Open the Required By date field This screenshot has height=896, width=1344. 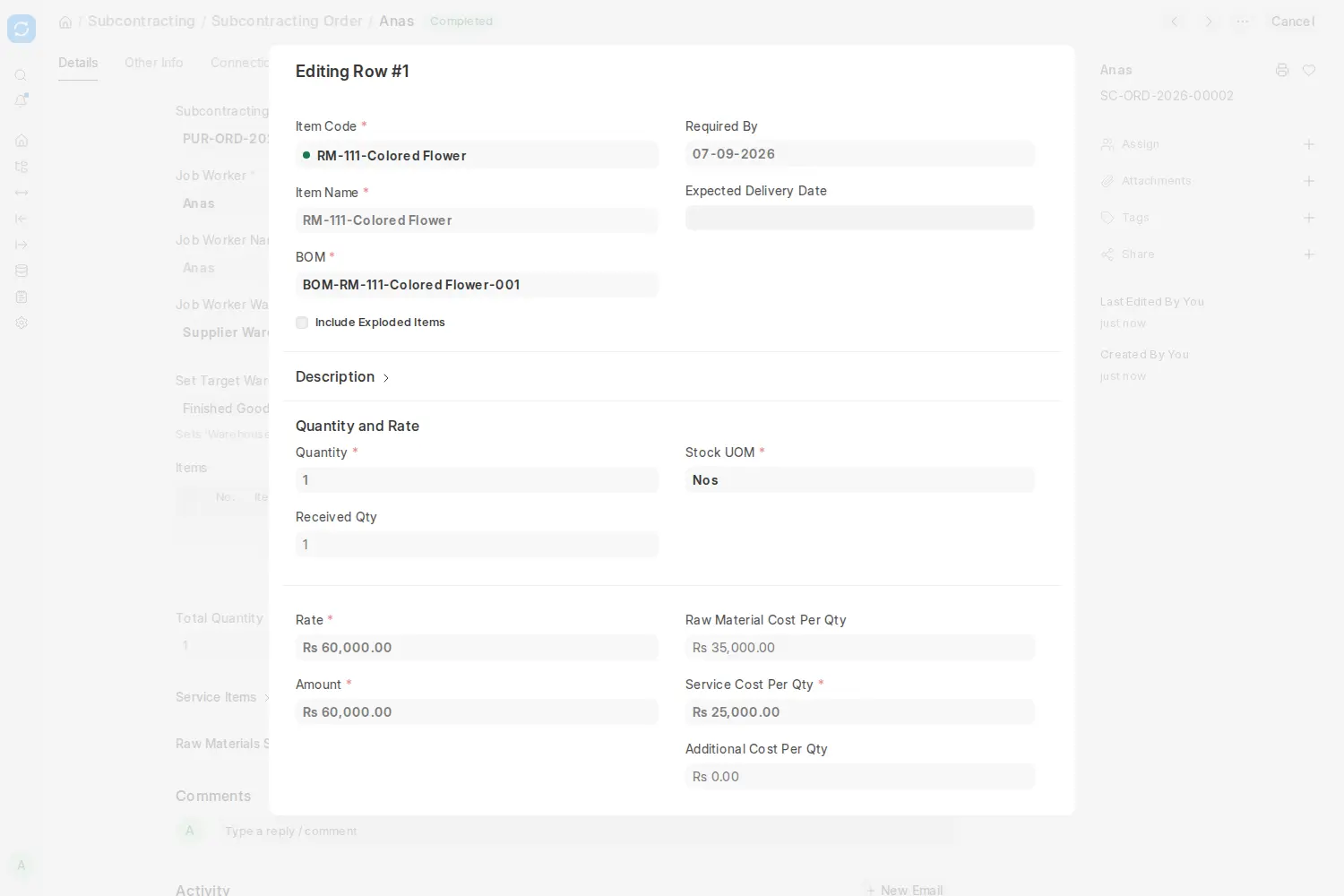[x=860, y=154]
